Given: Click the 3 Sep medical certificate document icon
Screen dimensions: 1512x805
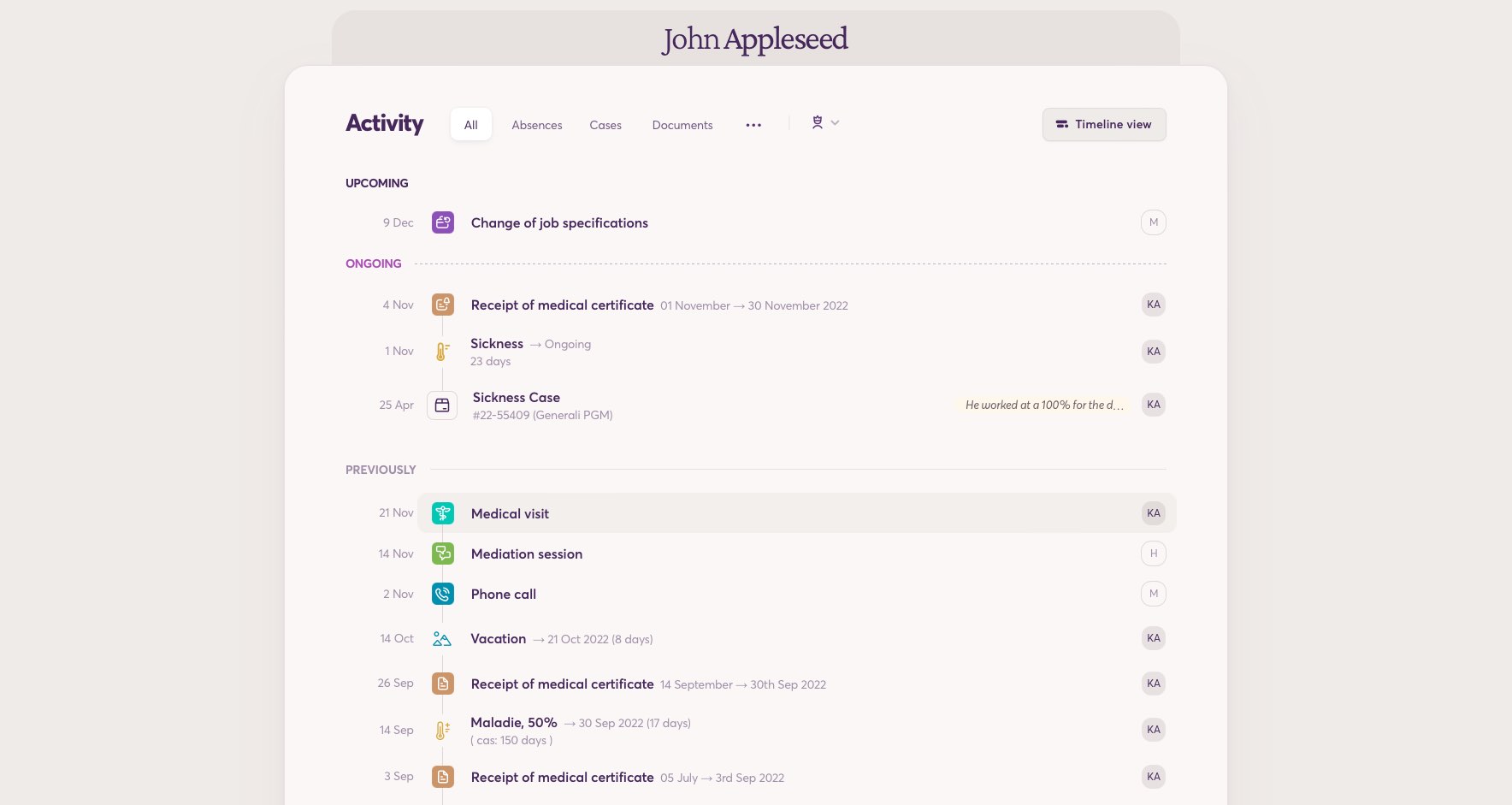Looking at the screenshot, I should pyautogui.click(x=443, y=777).
